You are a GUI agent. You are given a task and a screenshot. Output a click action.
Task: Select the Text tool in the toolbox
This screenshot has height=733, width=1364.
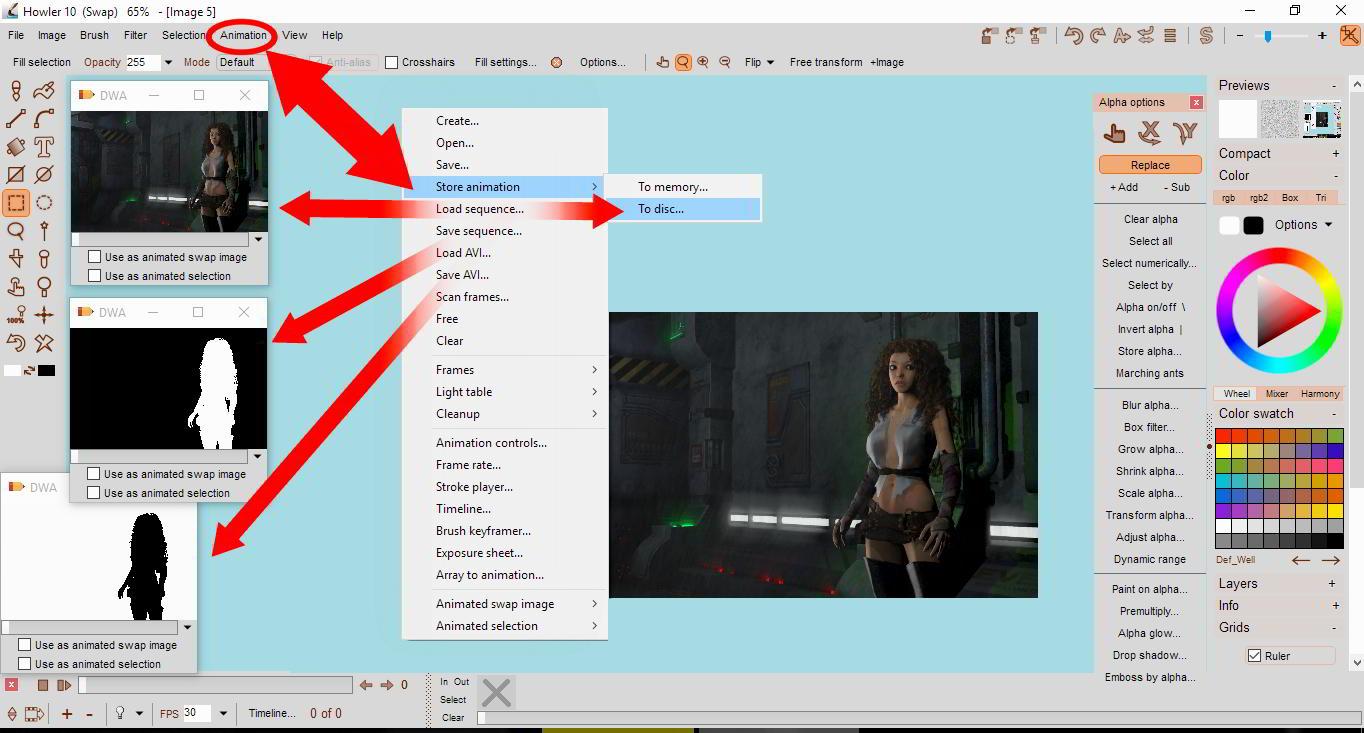pos(44,147)
